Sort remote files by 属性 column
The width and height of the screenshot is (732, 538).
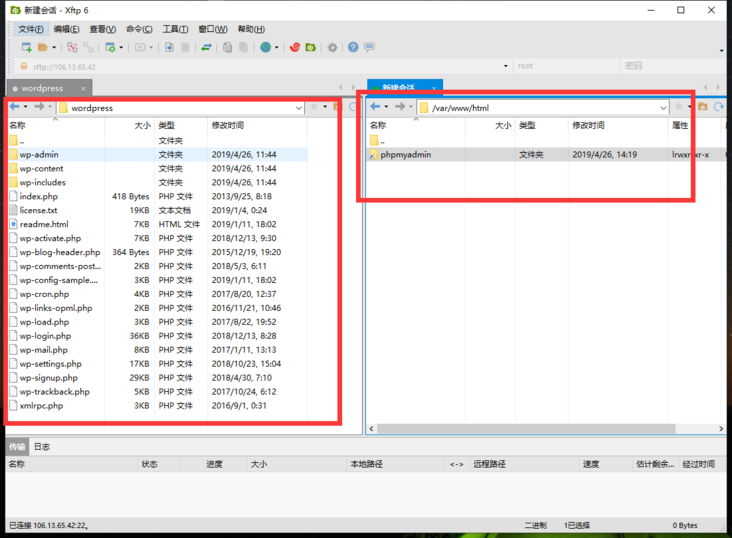pyautogui.click(x=696, y=125)
